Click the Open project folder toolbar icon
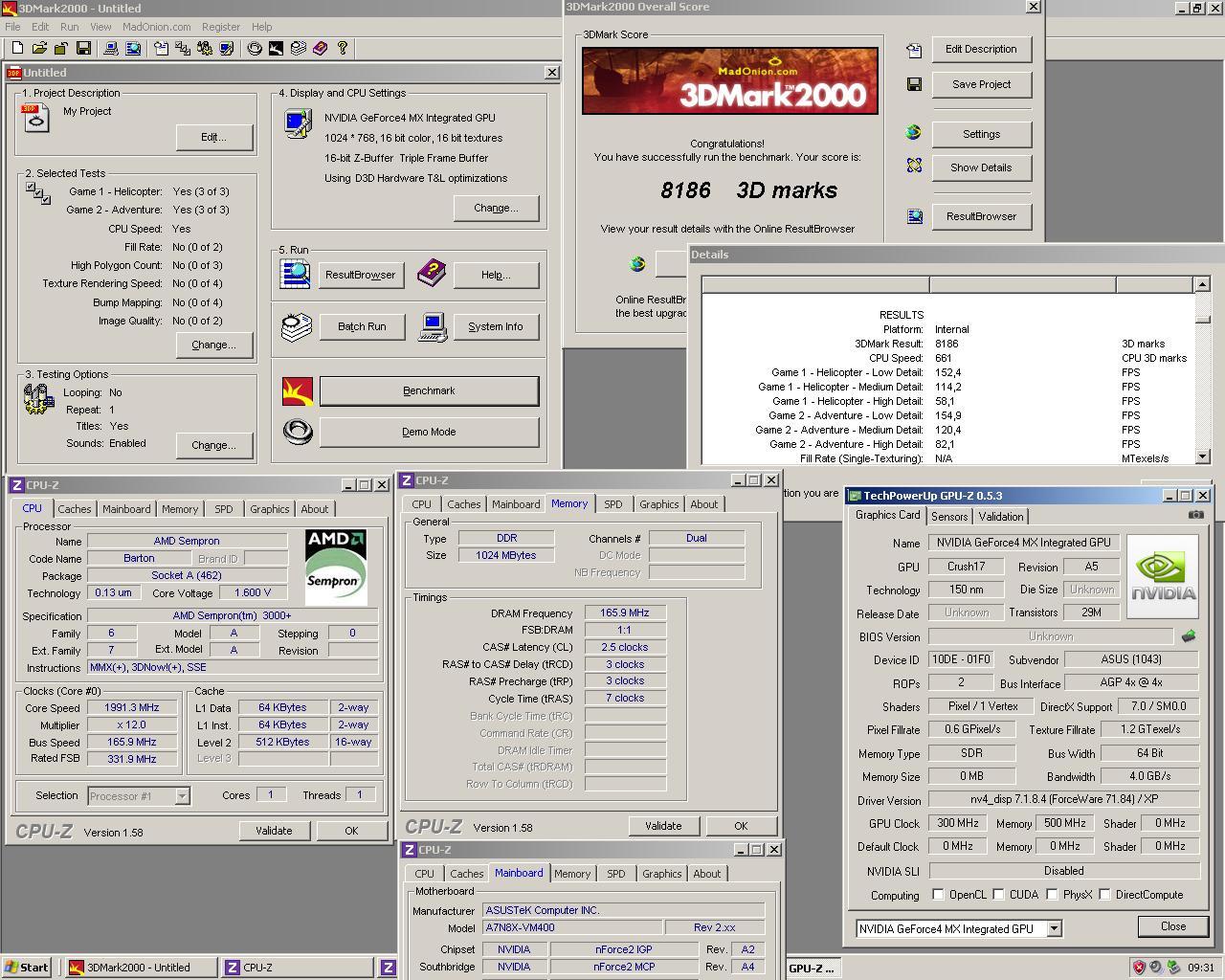Image resolution: width=1225 pixels, height=980 pixels. pos(39,48)
